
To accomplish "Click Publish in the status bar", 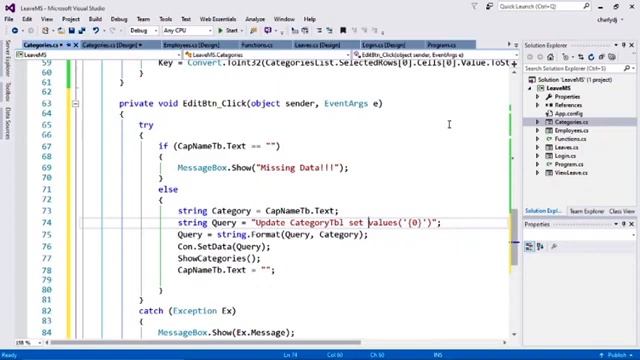I will 617,355.
